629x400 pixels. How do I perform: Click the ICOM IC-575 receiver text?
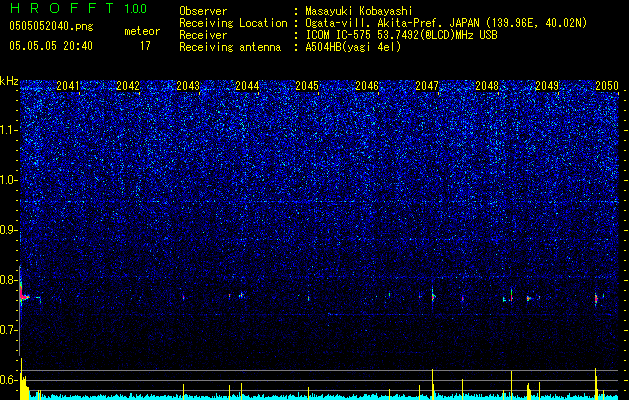pos(401,35)
